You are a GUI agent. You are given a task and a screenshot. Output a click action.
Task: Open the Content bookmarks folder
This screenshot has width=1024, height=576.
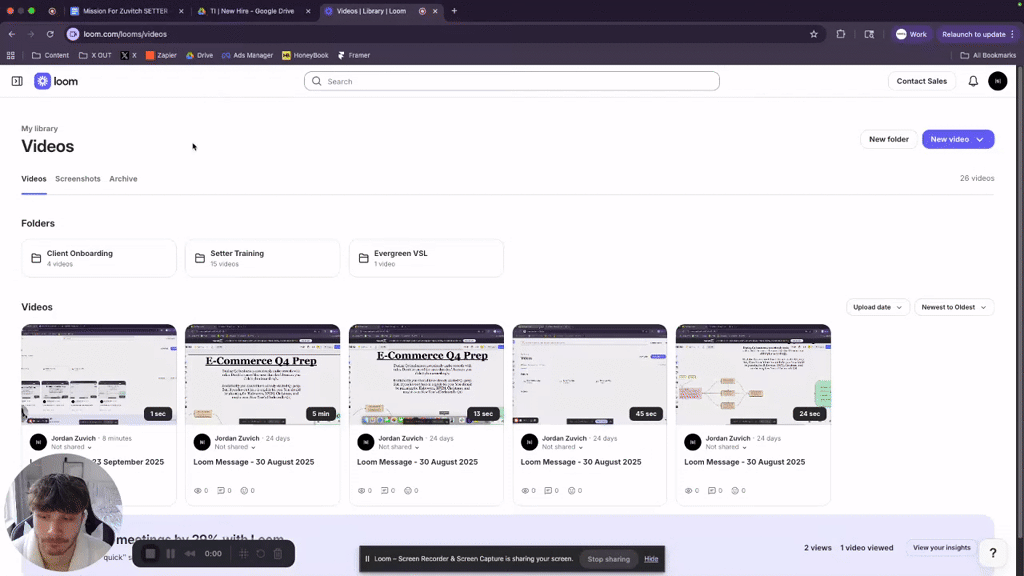50,56
